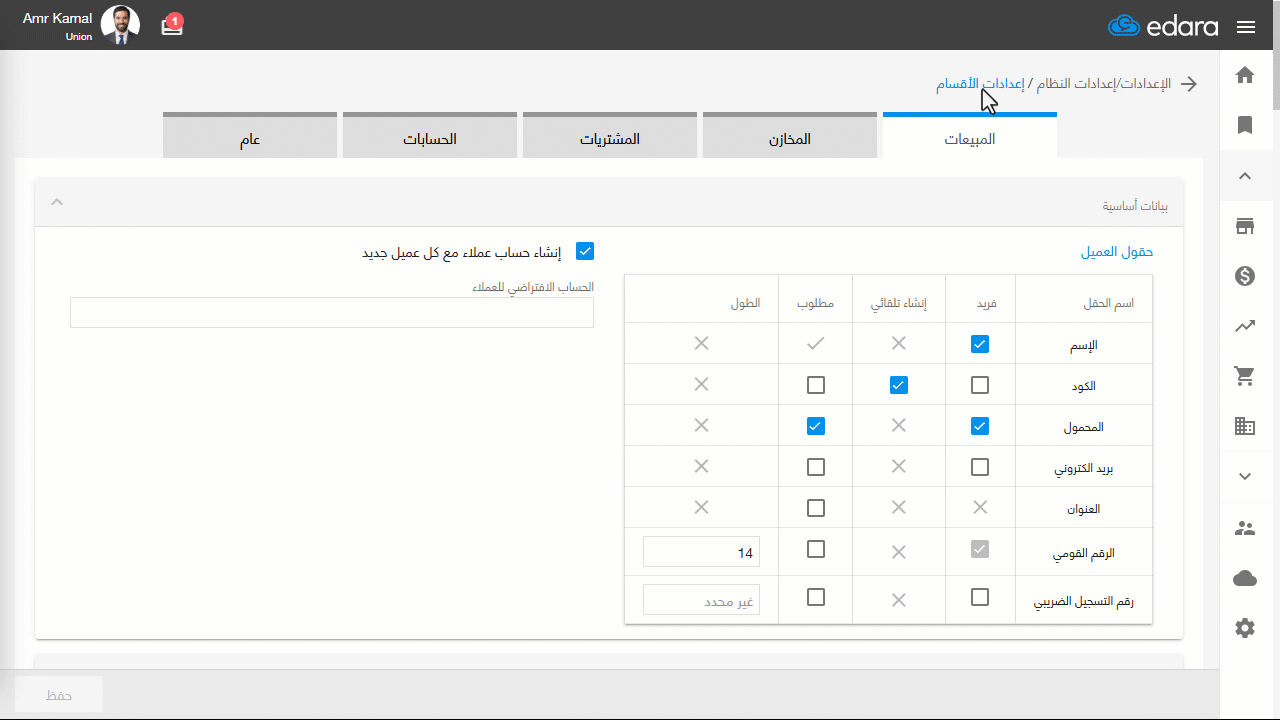Collapse the 'بيانات أساسية' section
The height and width of the screenshot is (720, 1280).
click(x=57, y=202)
